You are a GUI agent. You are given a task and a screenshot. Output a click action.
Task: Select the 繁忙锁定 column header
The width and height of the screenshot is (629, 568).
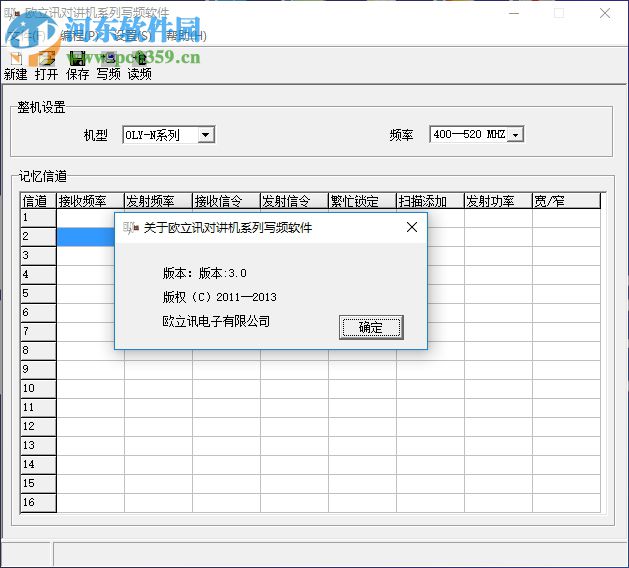363,201
